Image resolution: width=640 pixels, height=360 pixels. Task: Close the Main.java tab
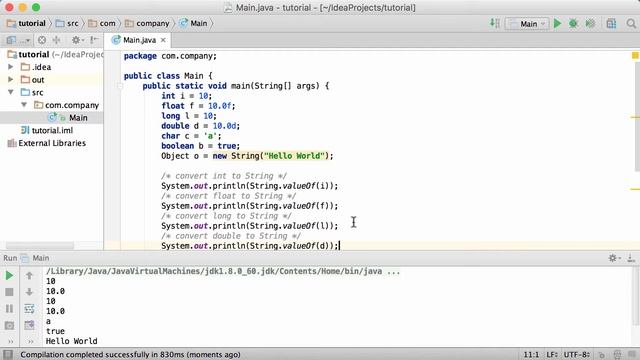(163, 40)
